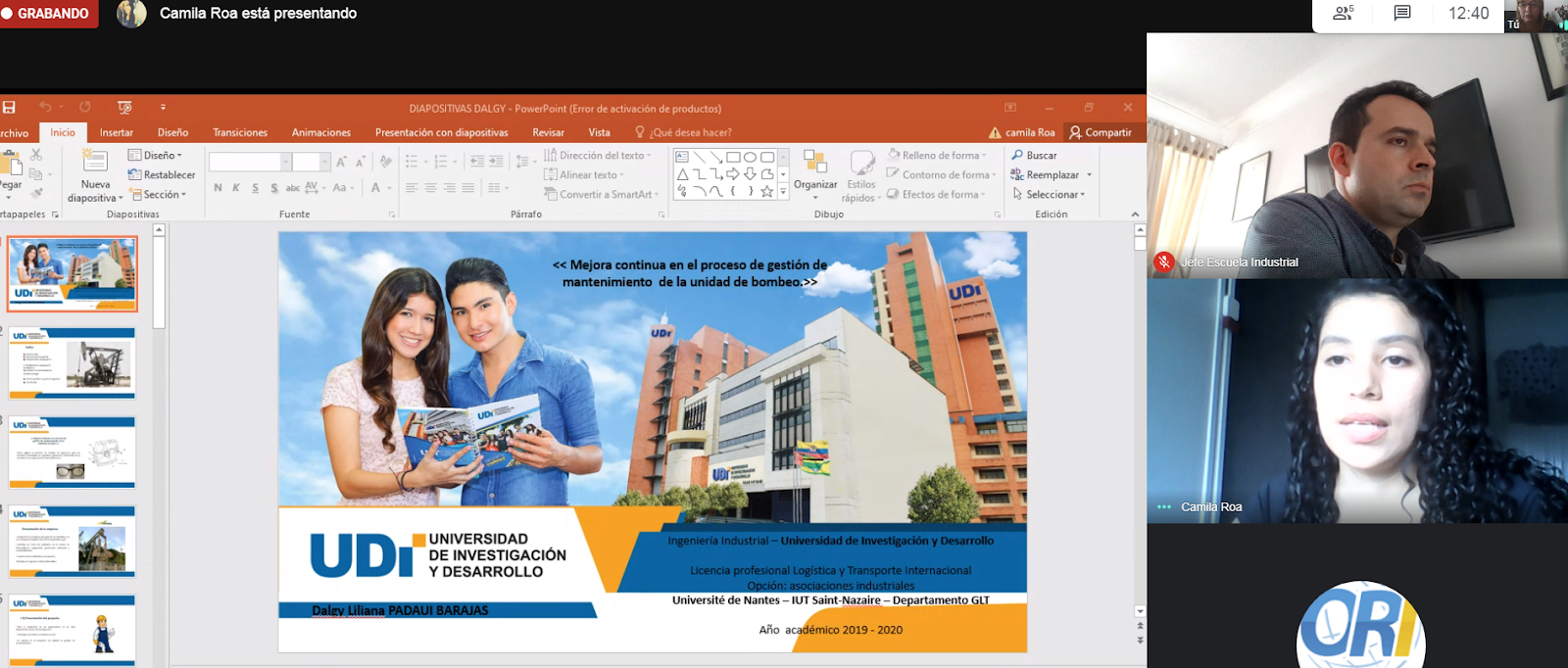This screenshot has width=1568, height=668.
Task: Open the meeting chat icon
Action: 1402,14
